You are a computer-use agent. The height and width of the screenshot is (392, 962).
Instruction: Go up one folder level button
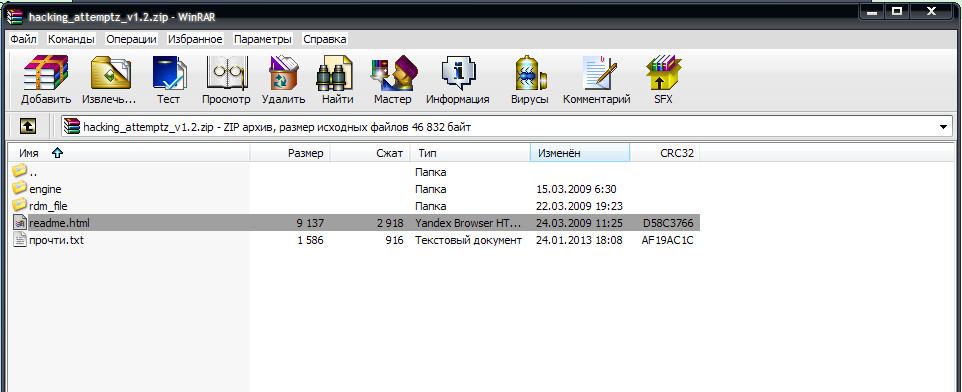[28, 126]
